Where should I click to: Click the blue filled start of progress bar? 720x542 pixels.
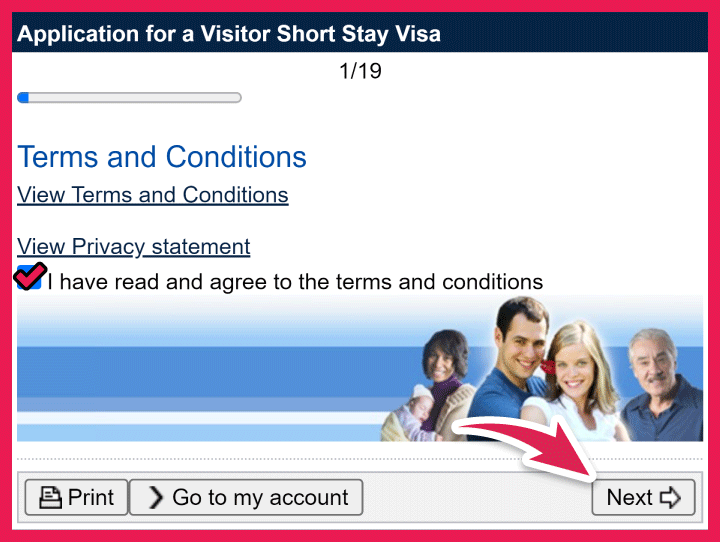click(24, 98)
